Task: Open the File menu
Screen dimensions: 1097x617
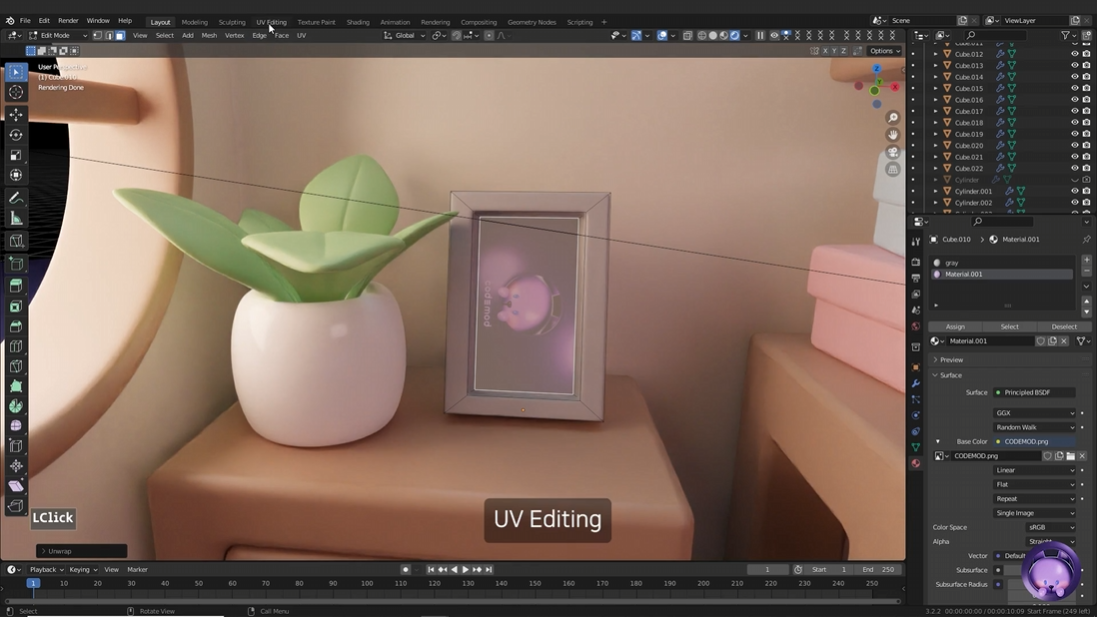Action: [24, 21]
